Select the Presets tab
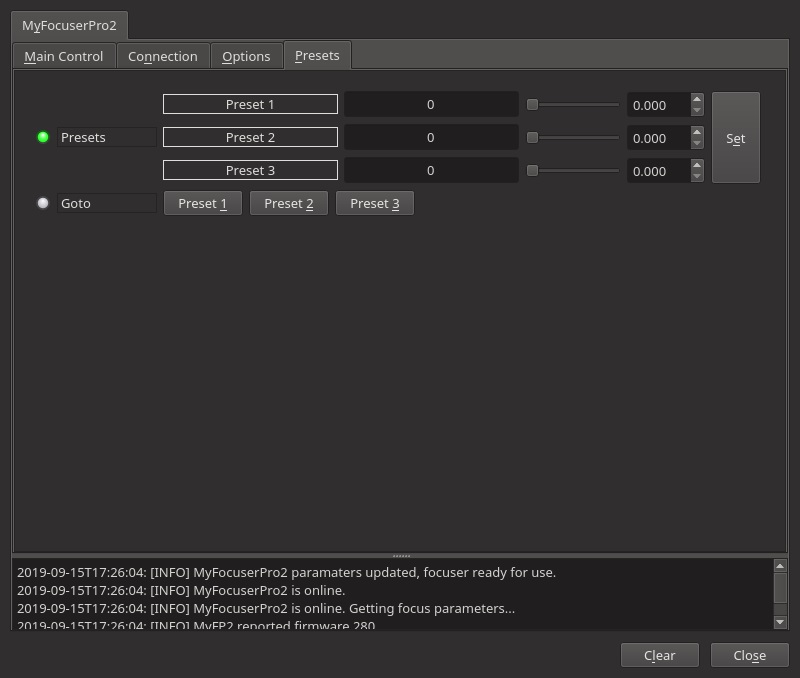The width and height of the screenshot is (800, 678). (317, 55)
